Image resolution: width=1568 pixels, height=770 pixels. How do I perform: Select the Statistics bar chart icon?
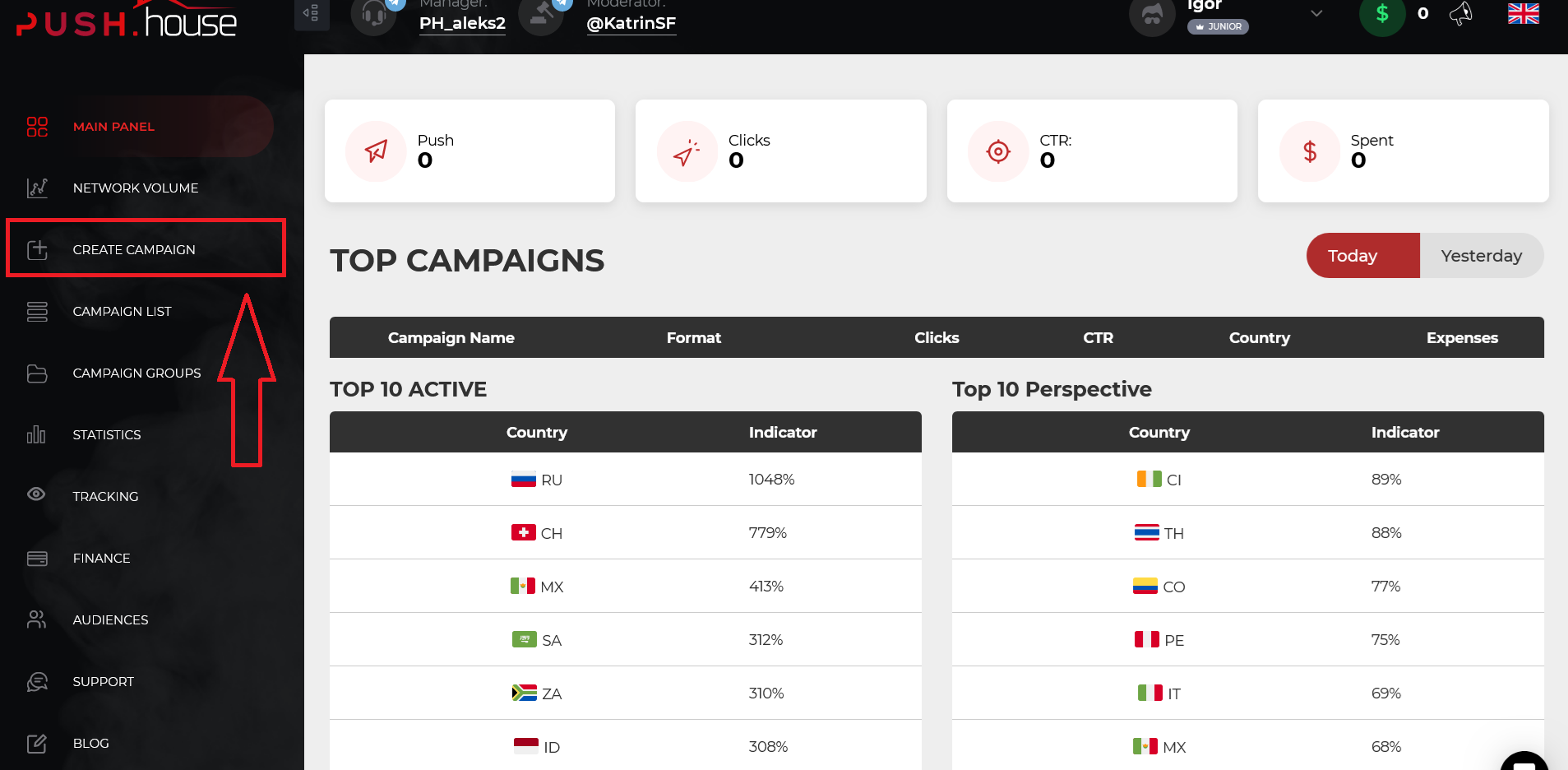(36, 434)
